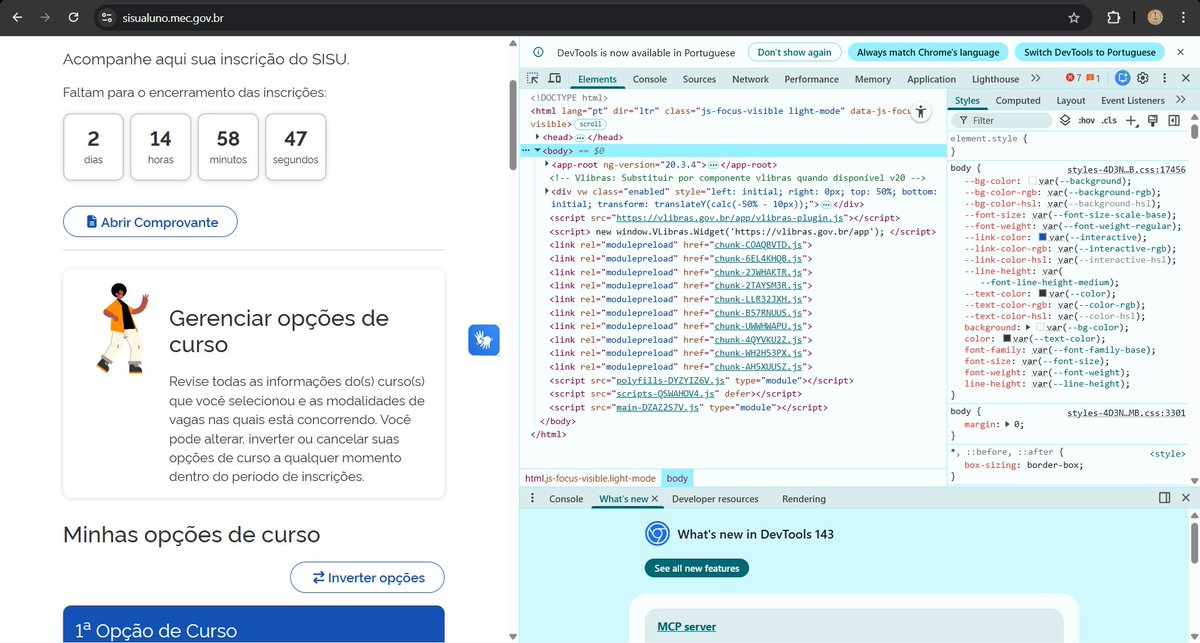Click Always match Chrome's language
1200x643 pixels.
click(928, 52)
